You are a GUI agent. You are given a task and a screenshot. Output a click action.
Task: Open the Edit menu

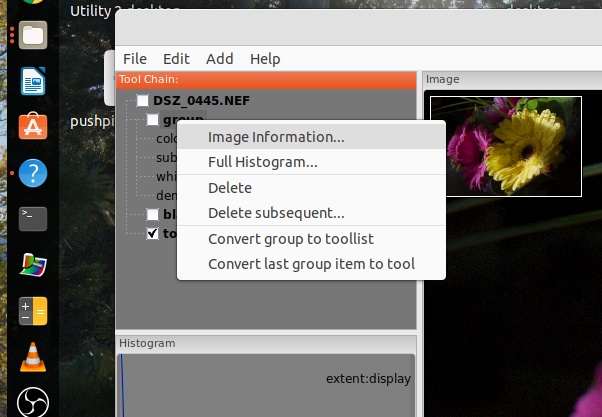pos(177,59)
